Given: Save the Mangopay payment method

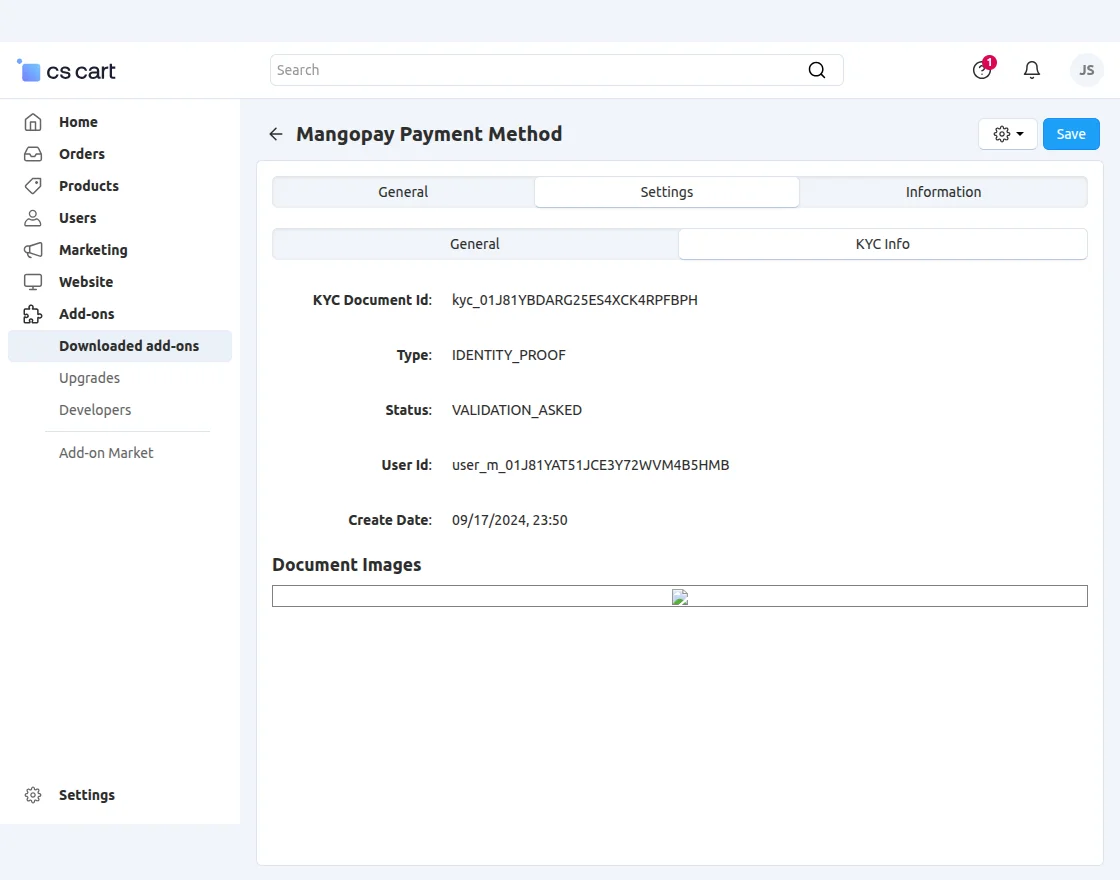Looking at the screenshot, I should tap(1071, 134).
